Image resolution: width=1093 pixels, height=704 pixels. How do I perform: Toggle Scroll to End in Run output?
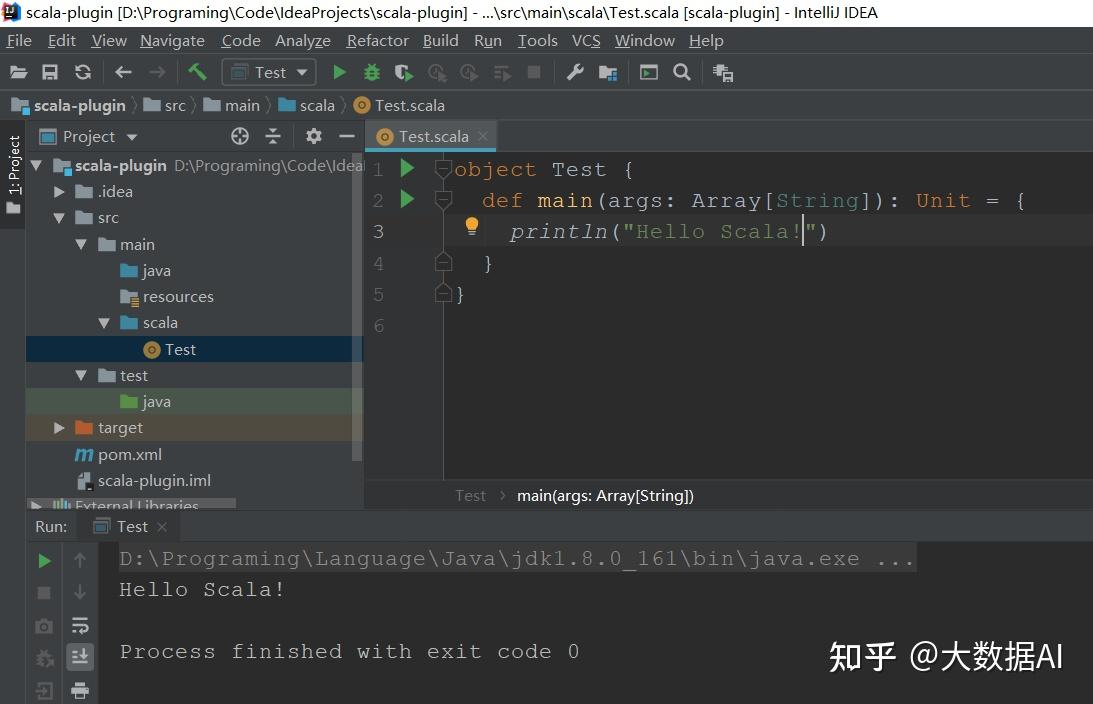pyautogui.click(x=80, y=657)
